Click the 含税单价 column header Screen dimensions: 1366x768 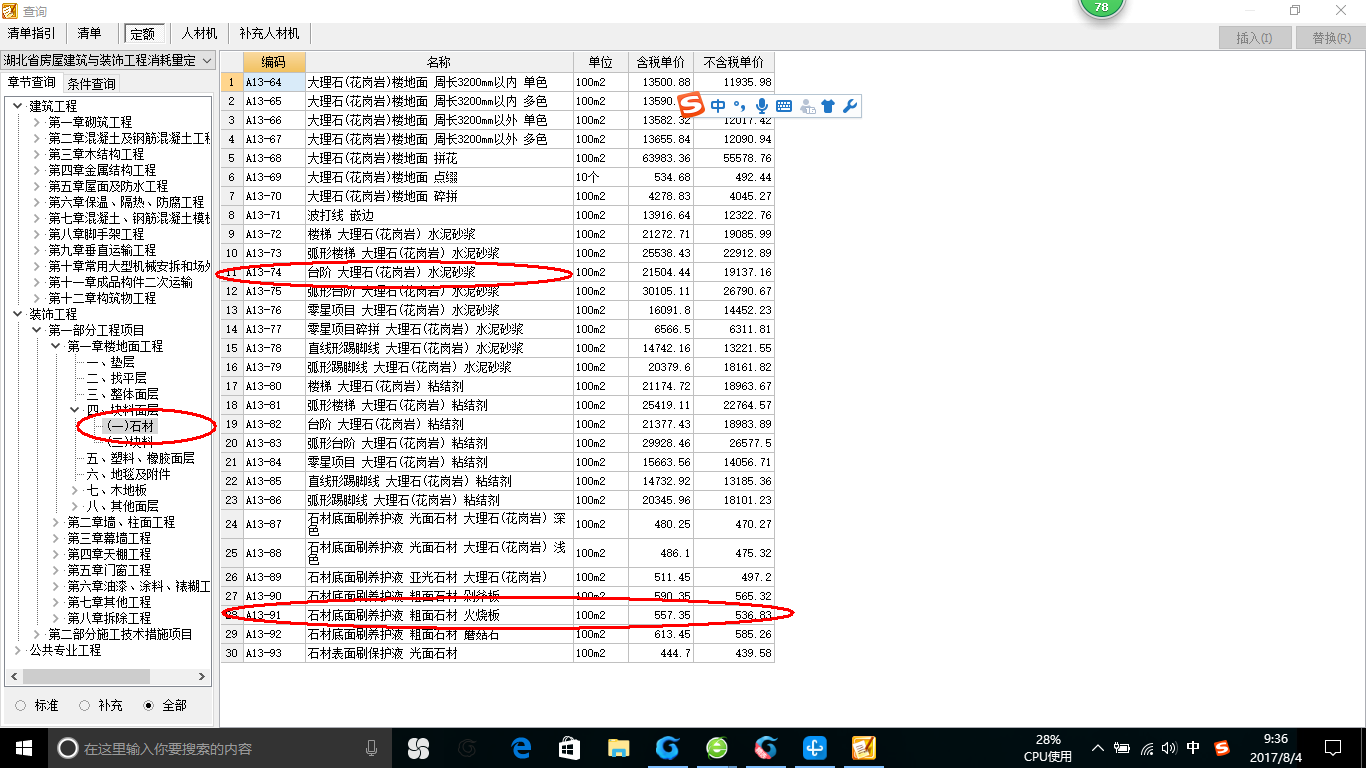pyautogui.click(x=661, y=62)
